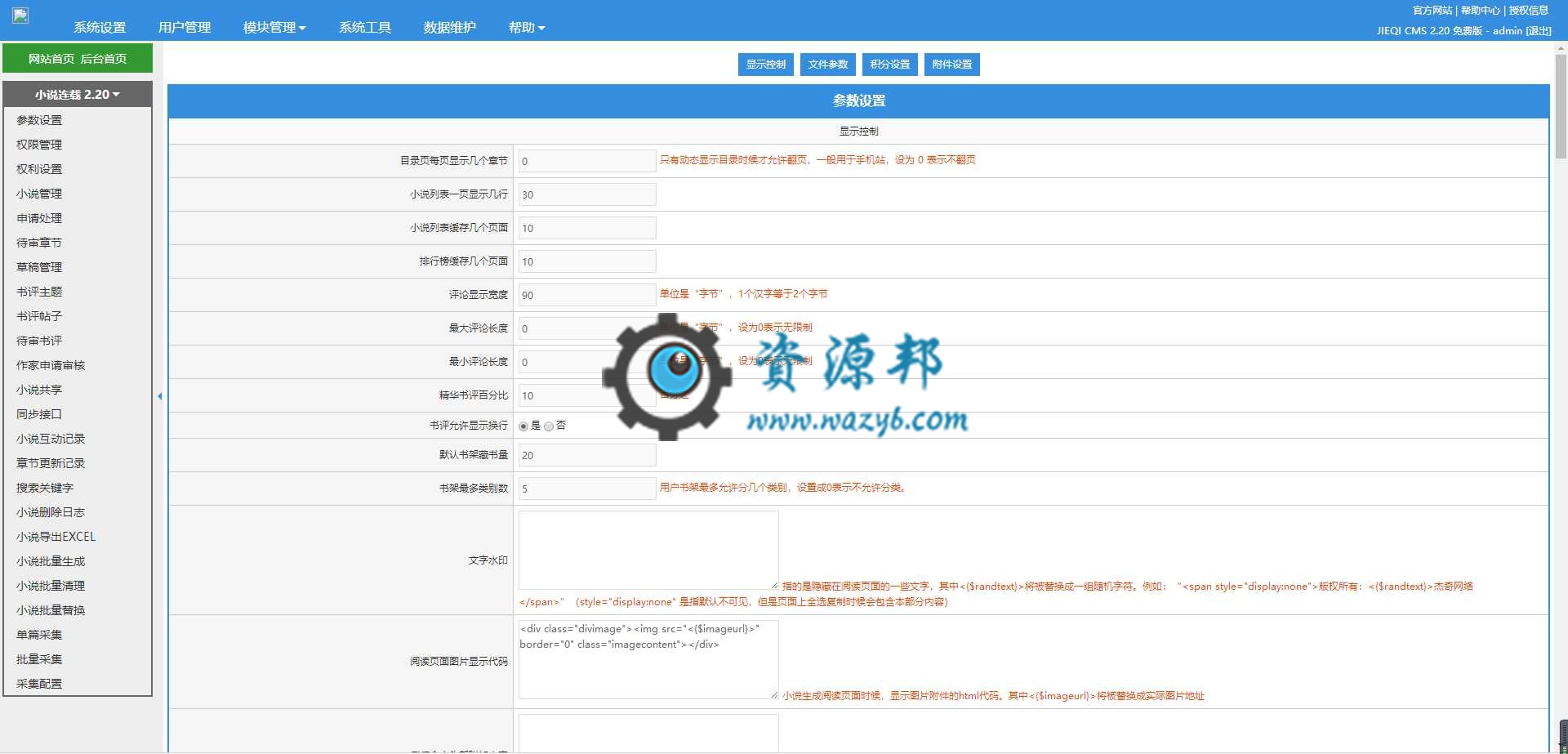The width and height of the screenshot is (1568, 754).
Task: Open 小说互动记录 in the sidebar
Action: click(x=51, y=439)
